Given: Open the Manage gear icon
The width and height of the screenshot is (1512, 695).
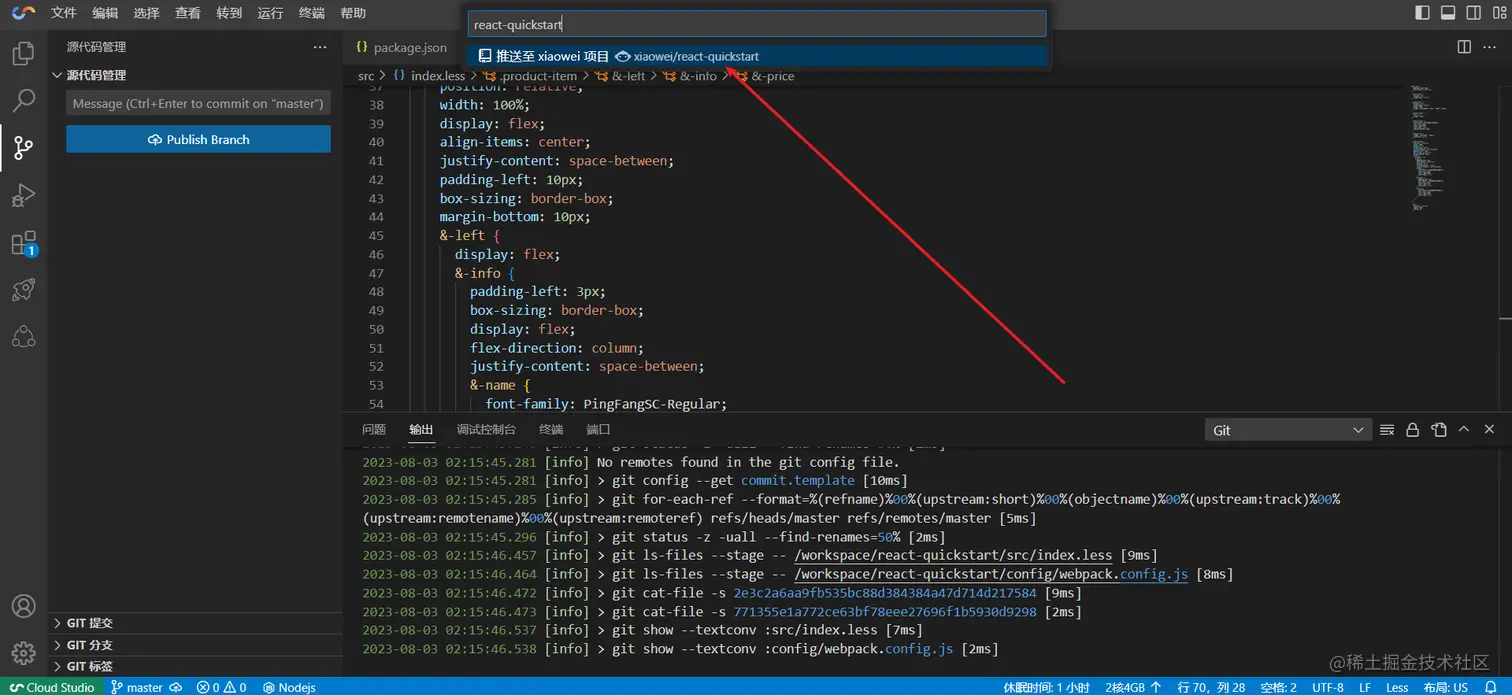Looking at the screenshot, I should 23,654.
